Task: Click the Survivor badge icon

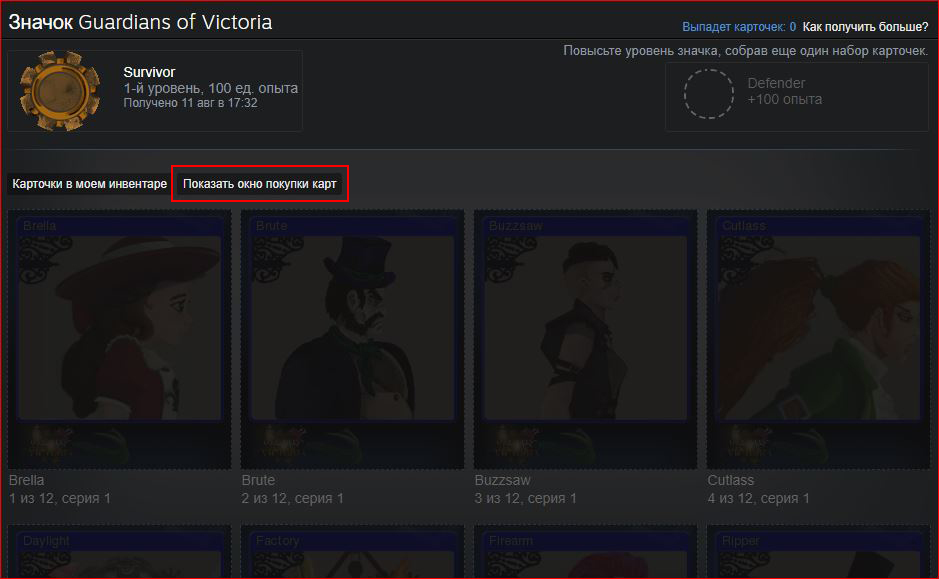Action: click(x=59, y=91)
